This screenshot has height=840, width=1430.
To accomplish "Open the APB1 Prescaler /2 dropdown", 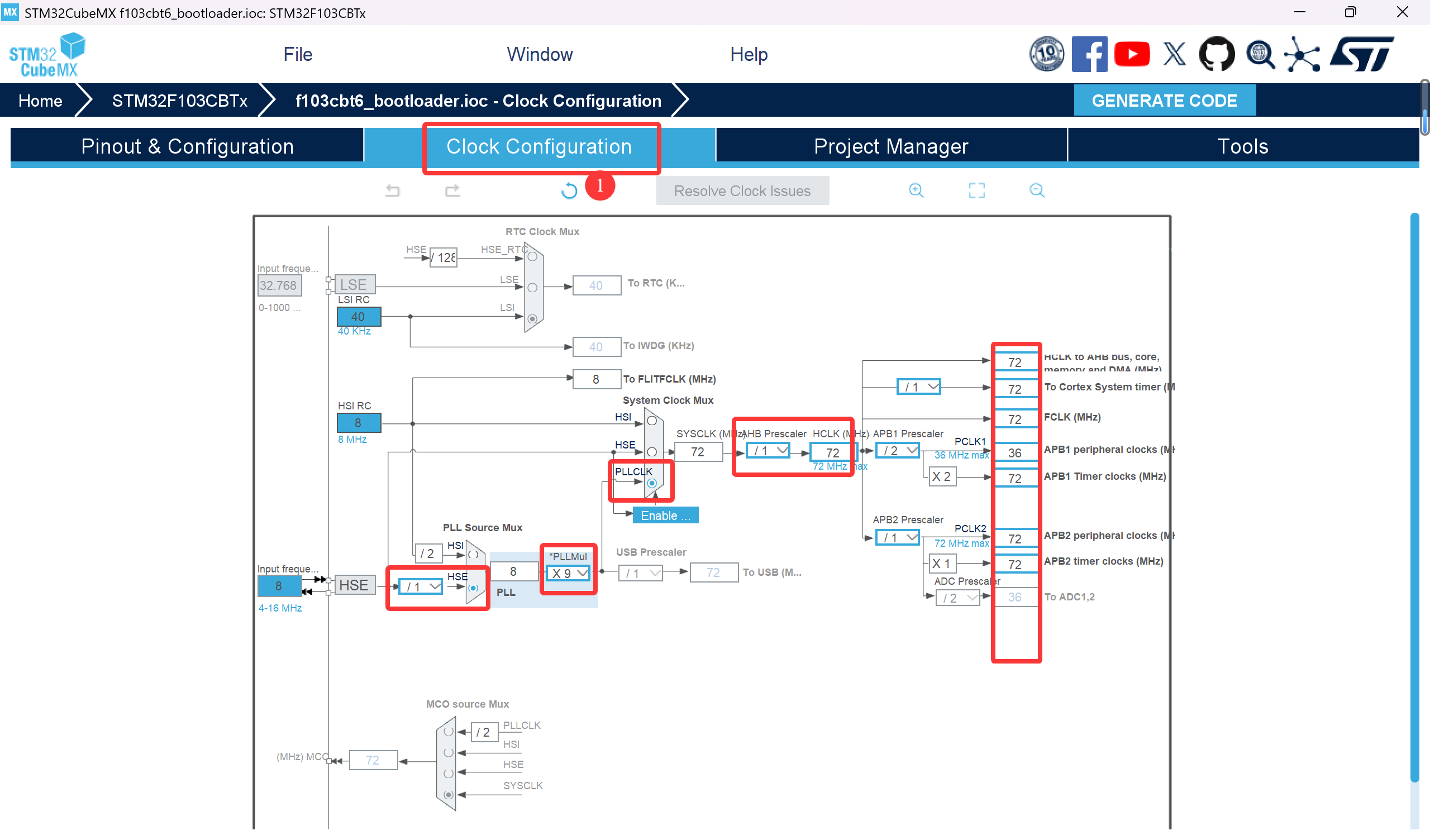I will coord(897,451).
